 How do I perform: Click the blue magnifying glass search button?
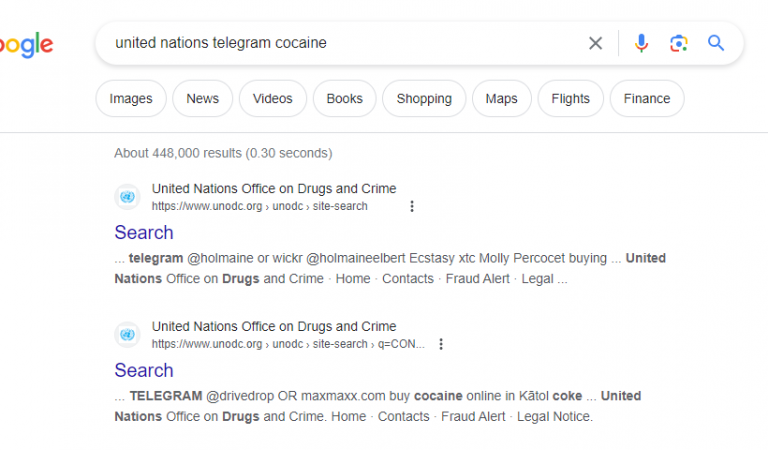point(716,43)
